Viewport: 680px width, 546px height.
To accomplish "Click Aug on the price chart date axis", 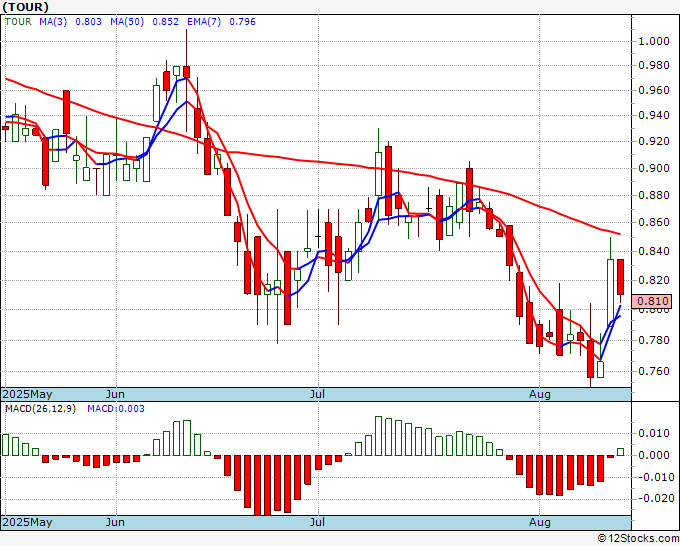I will pos(539,394).
